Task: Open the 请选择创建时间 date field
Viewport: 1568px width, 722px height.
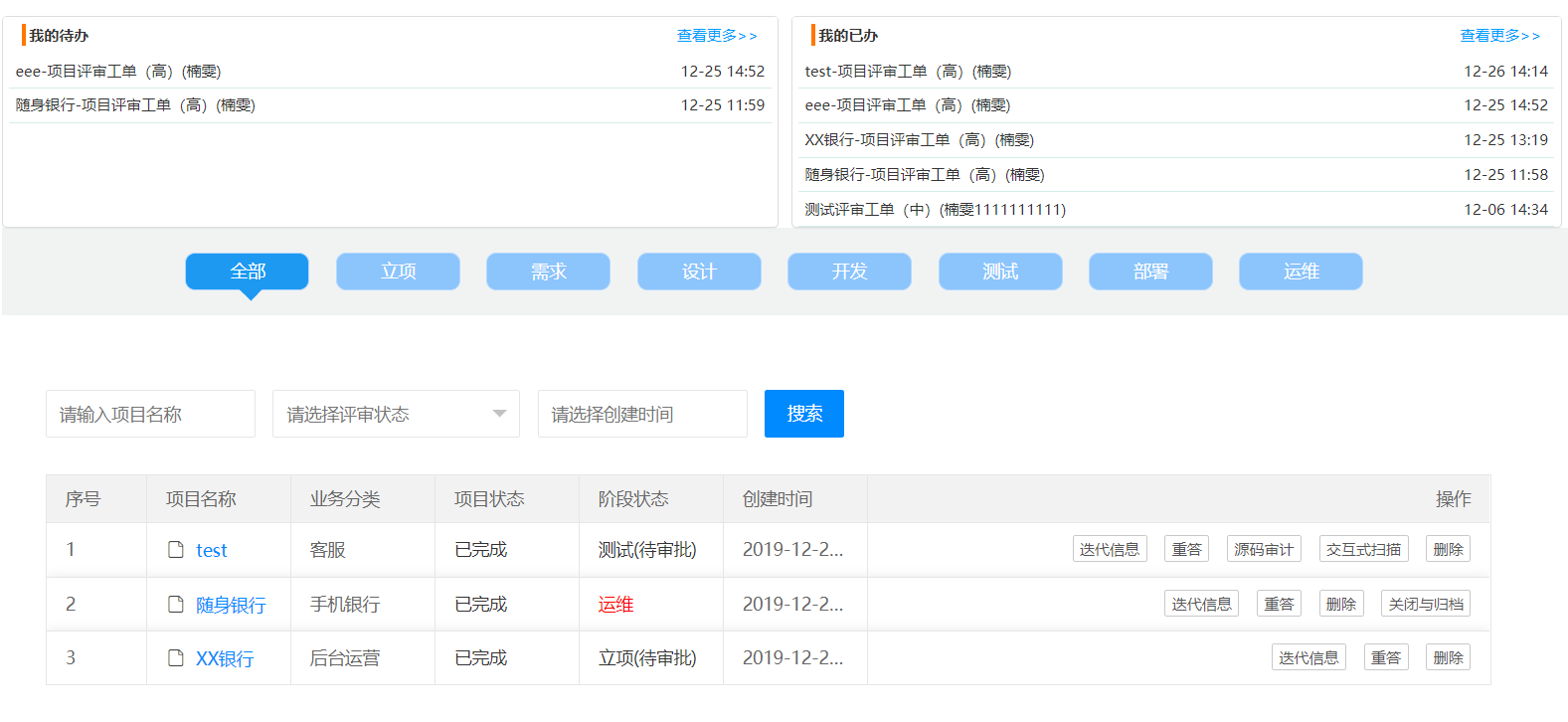Action: [x=642, y=414]
